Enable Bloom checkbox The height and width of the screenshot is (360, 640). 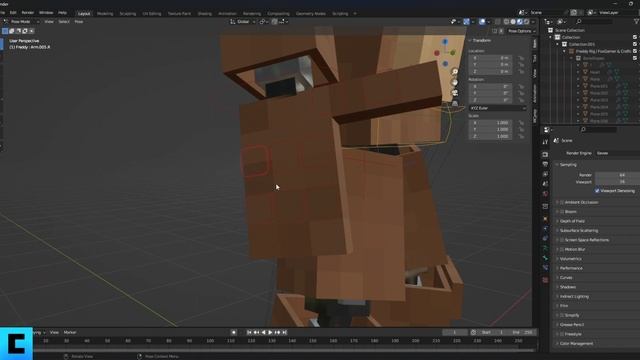pyautogui.click(x=562, y=211)
